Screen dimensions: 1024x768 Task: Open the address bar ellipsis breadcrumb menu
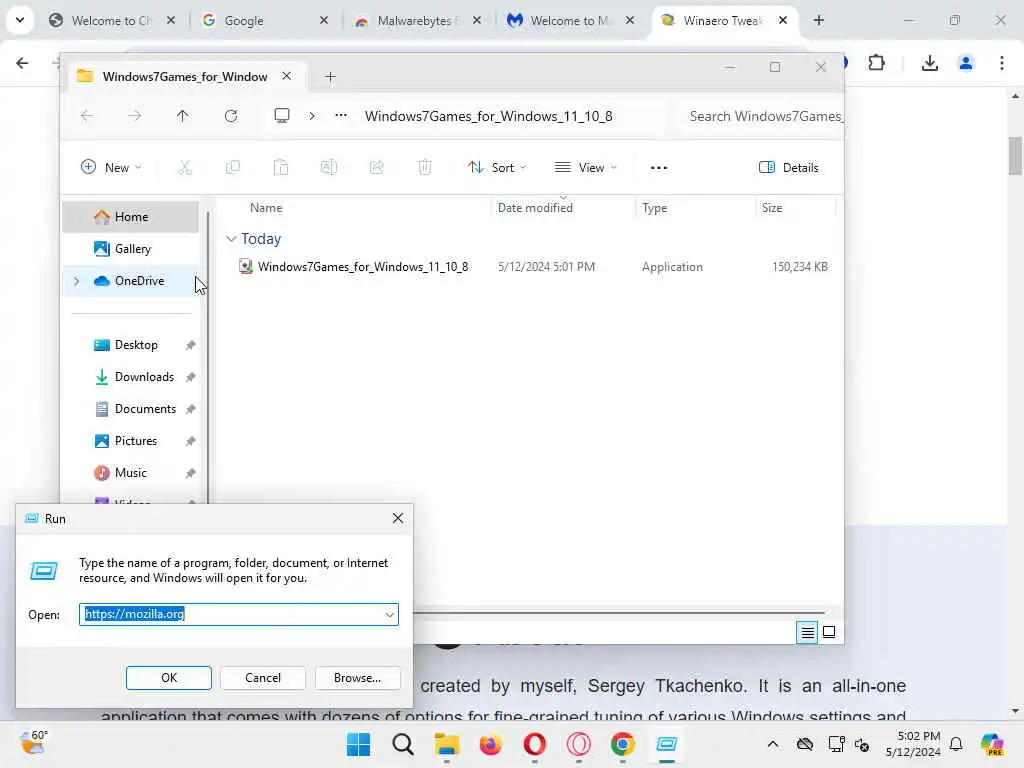tap(341, 116)
